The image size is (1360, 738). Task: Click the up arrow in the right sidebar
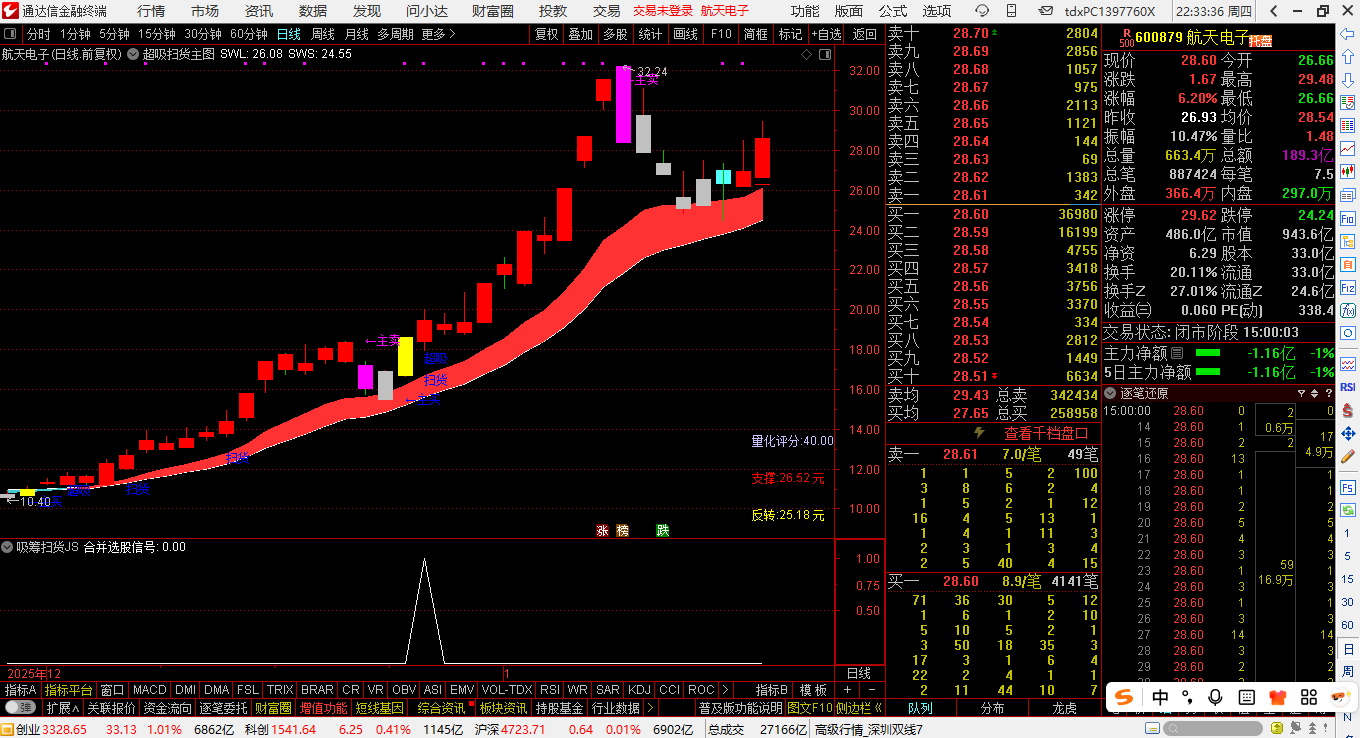(1346, 56)
